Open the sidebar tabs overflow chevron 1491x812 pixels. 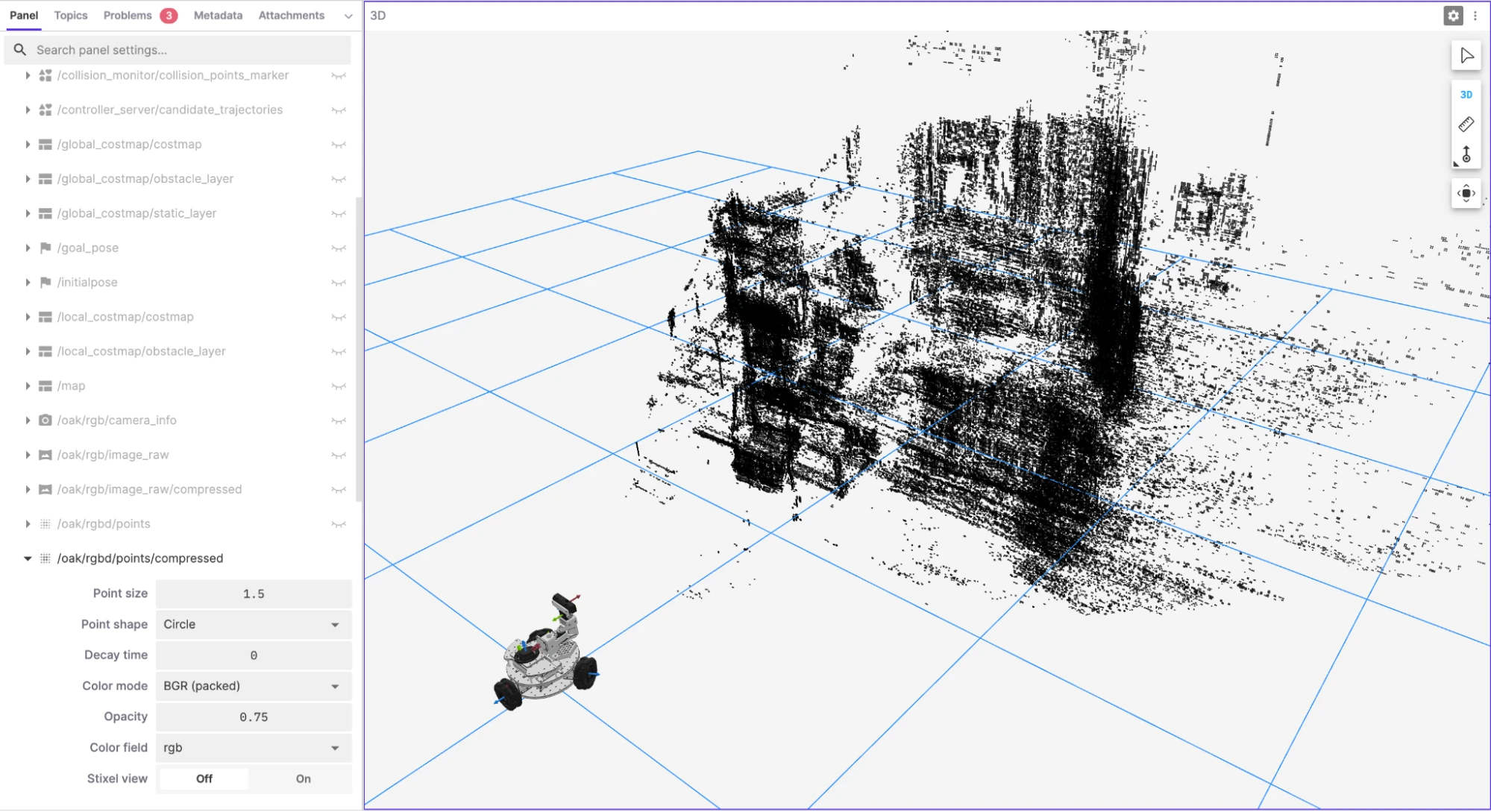[x=348, y=16]
